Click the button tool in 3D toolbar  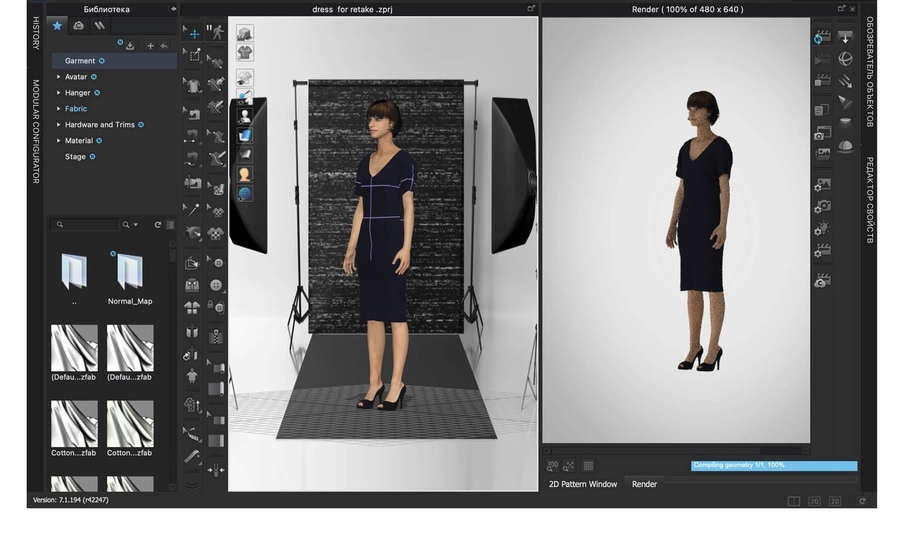click(216, 285)
